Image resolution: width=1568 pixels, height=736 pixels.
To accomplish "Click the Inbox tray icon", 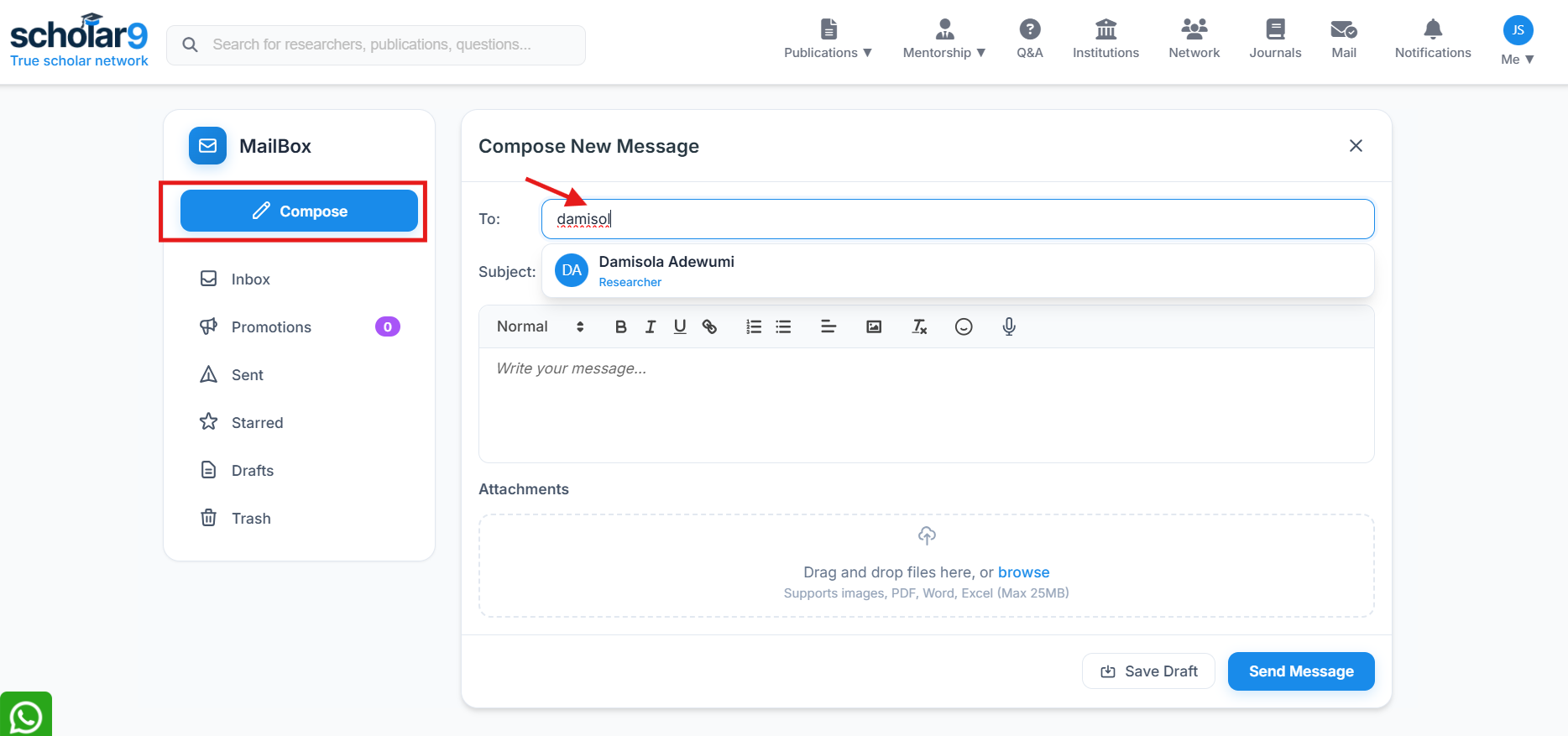I will click(x=208, y=279).
